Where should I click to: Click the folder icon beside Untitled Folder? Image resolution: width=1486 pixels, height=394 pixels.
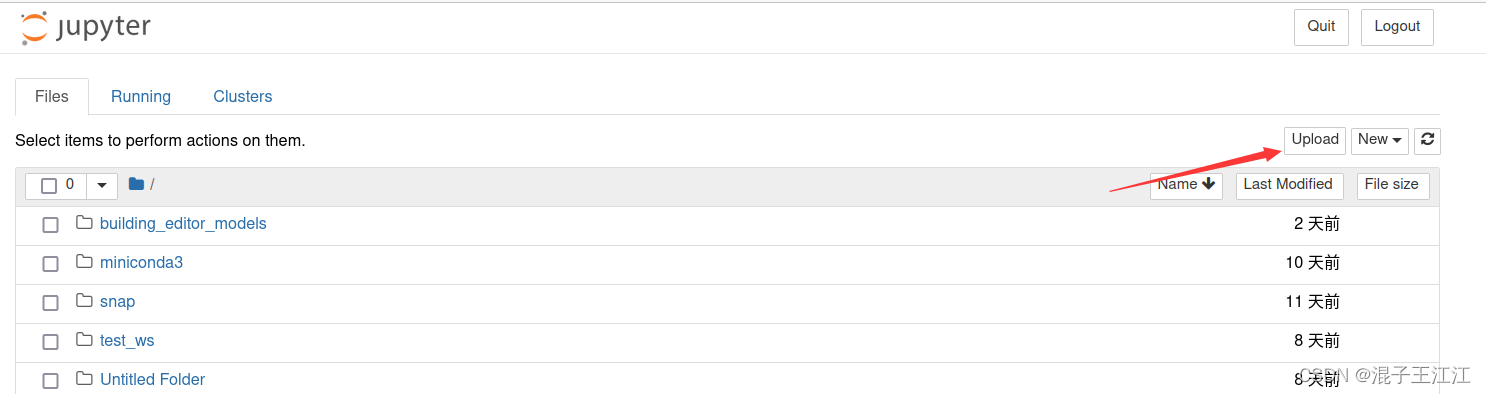tap(84, 379)
